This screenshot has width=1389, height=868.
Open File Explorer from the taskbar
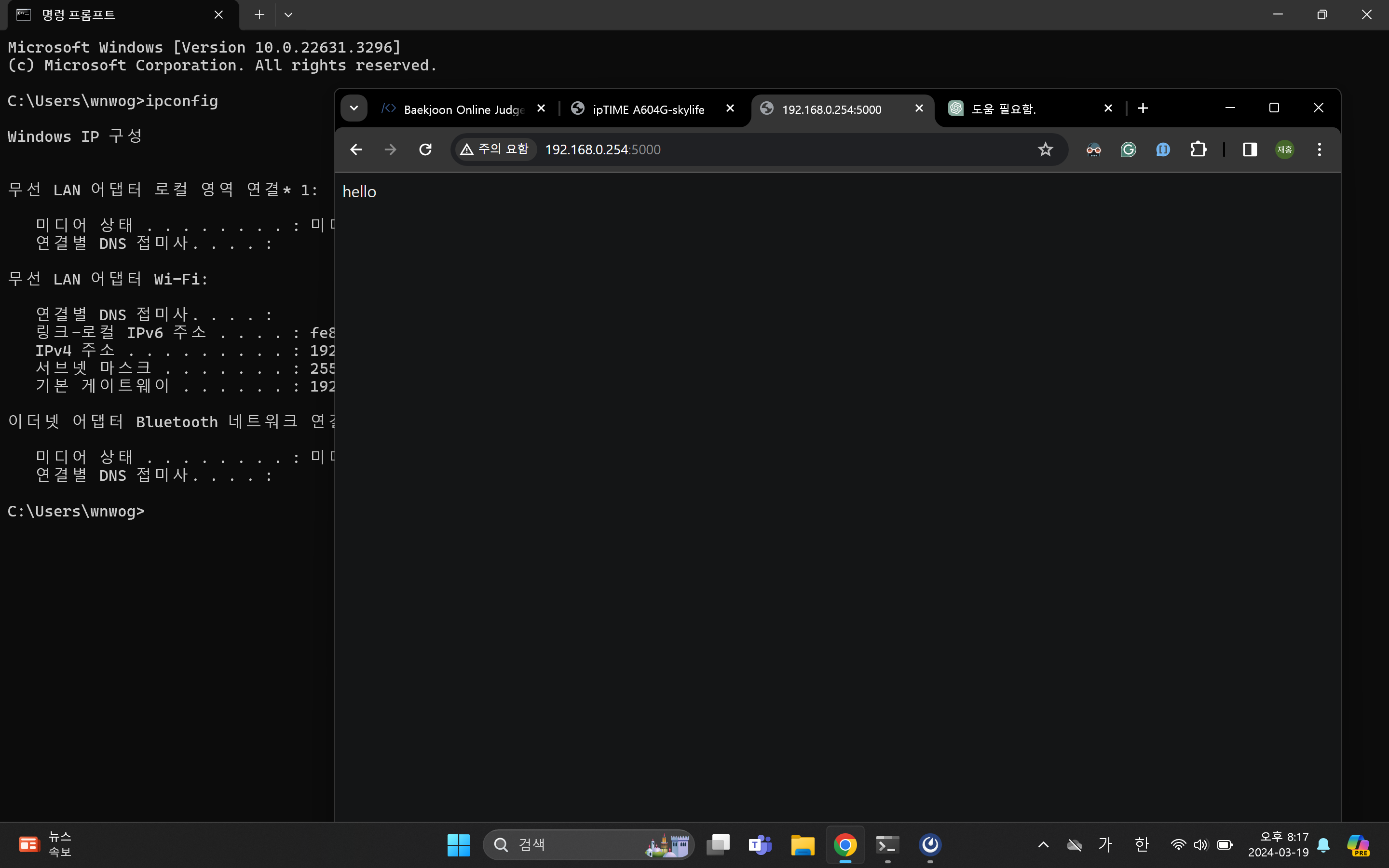[x=803, y=845]
